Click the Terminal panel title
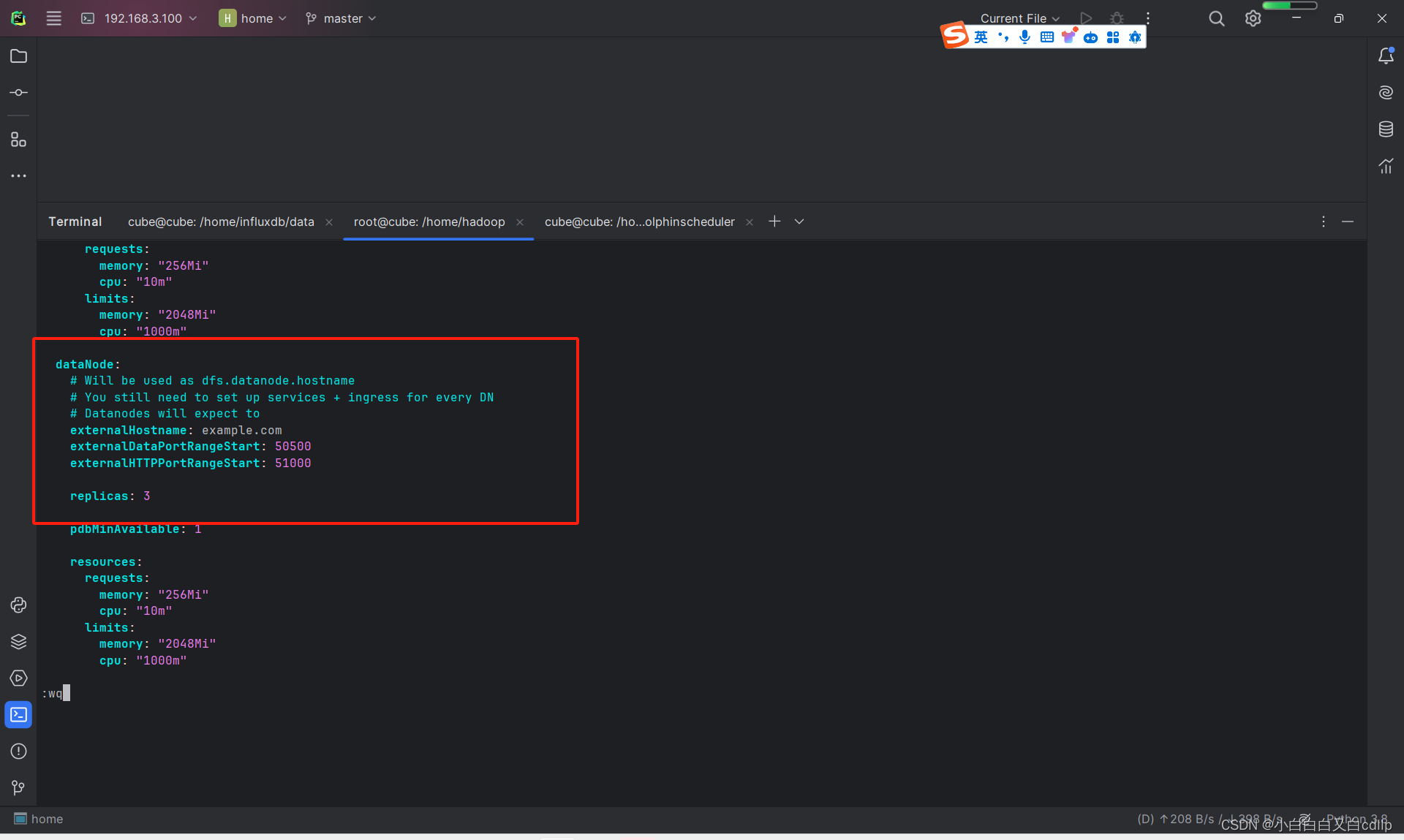The height and width of the screenshot is (840, 1404). pyautogui.click(x=75, y=222)
